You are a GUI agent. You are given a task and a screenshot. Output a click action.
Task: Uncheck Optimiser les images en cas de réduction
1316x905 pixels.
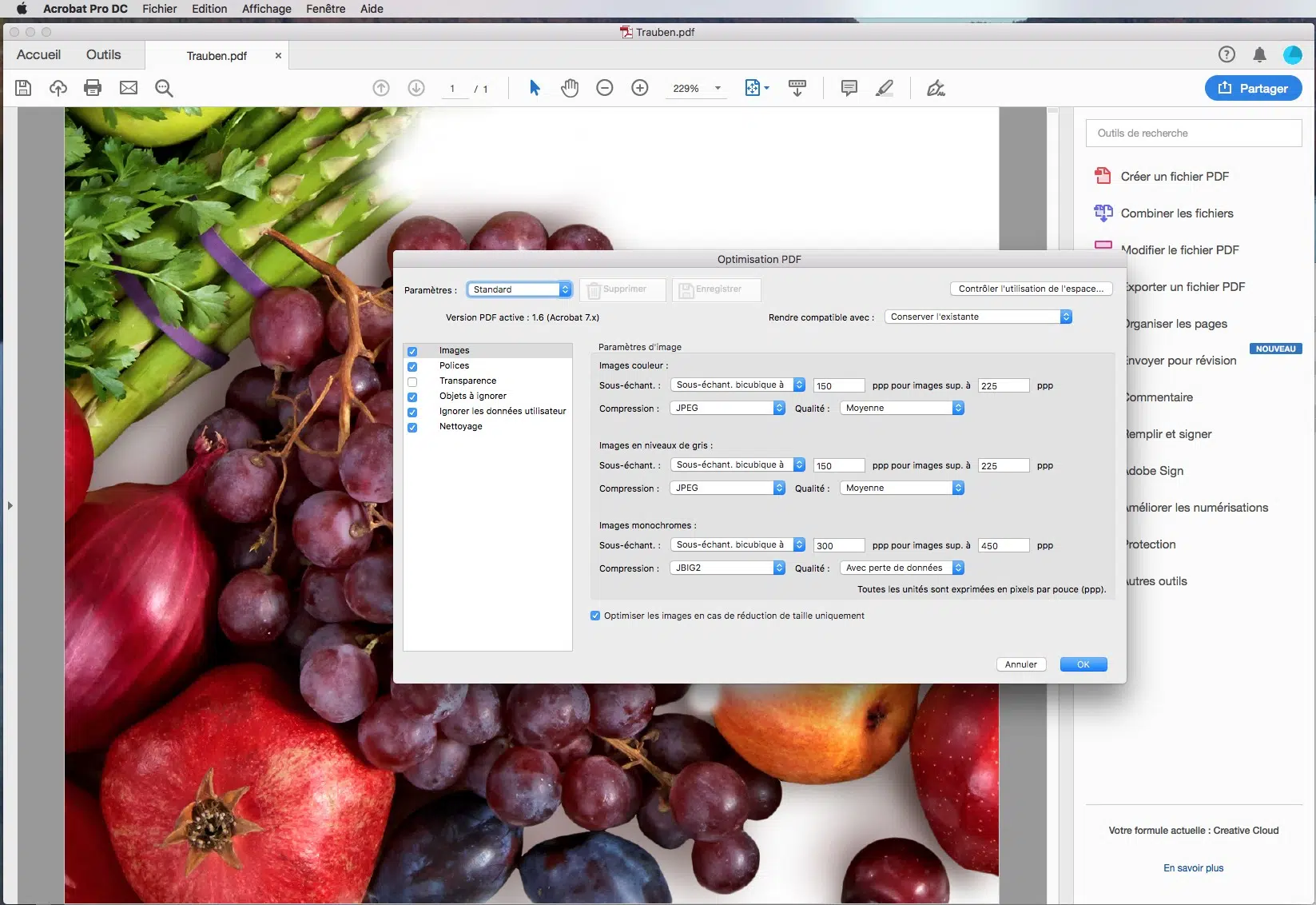594,616
